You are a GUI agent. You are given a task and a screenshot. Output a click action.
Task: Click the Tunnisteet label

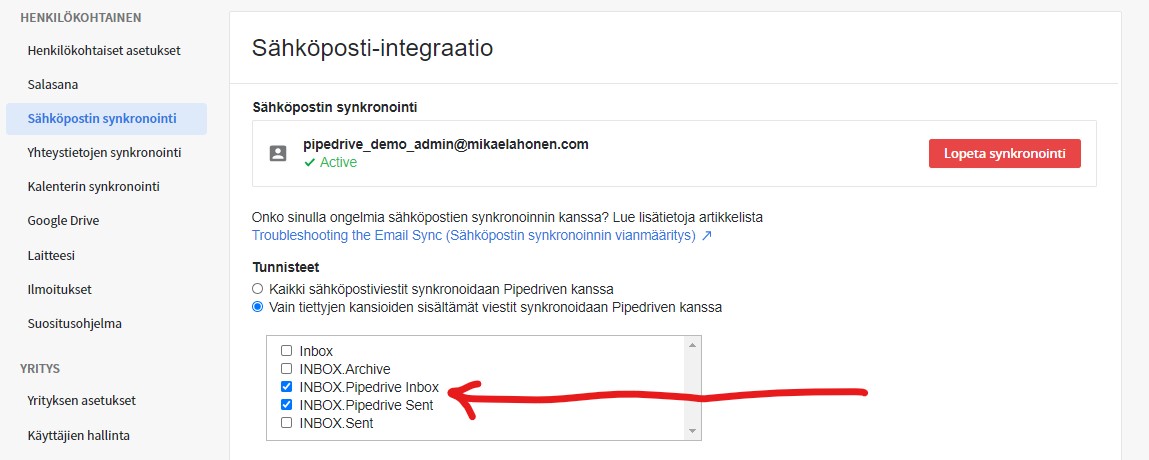click(x=286, y=267)
